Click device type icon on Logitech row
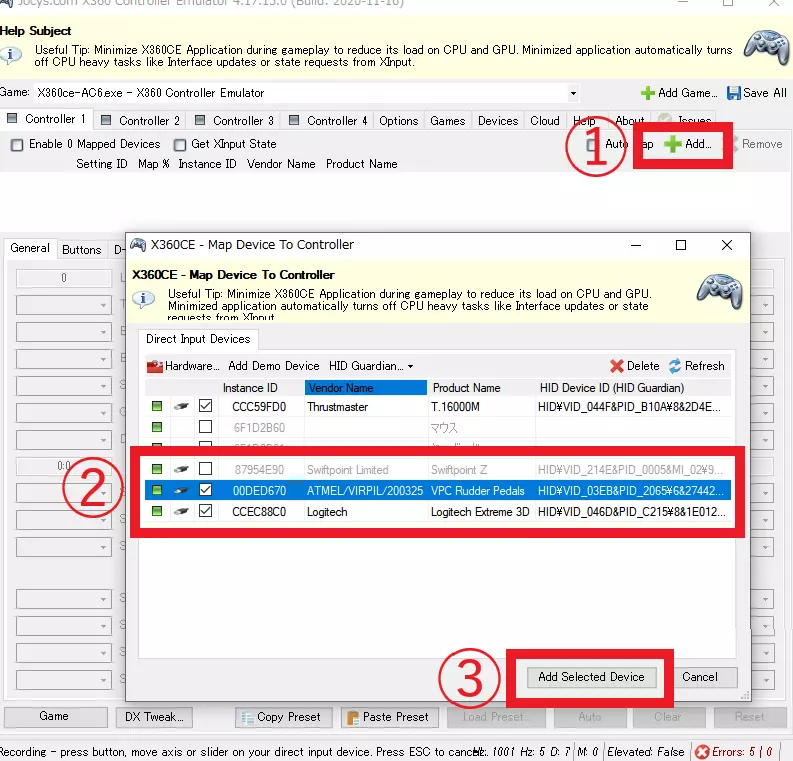Screen dimensions: 793x761 click(x=181, y=511)
